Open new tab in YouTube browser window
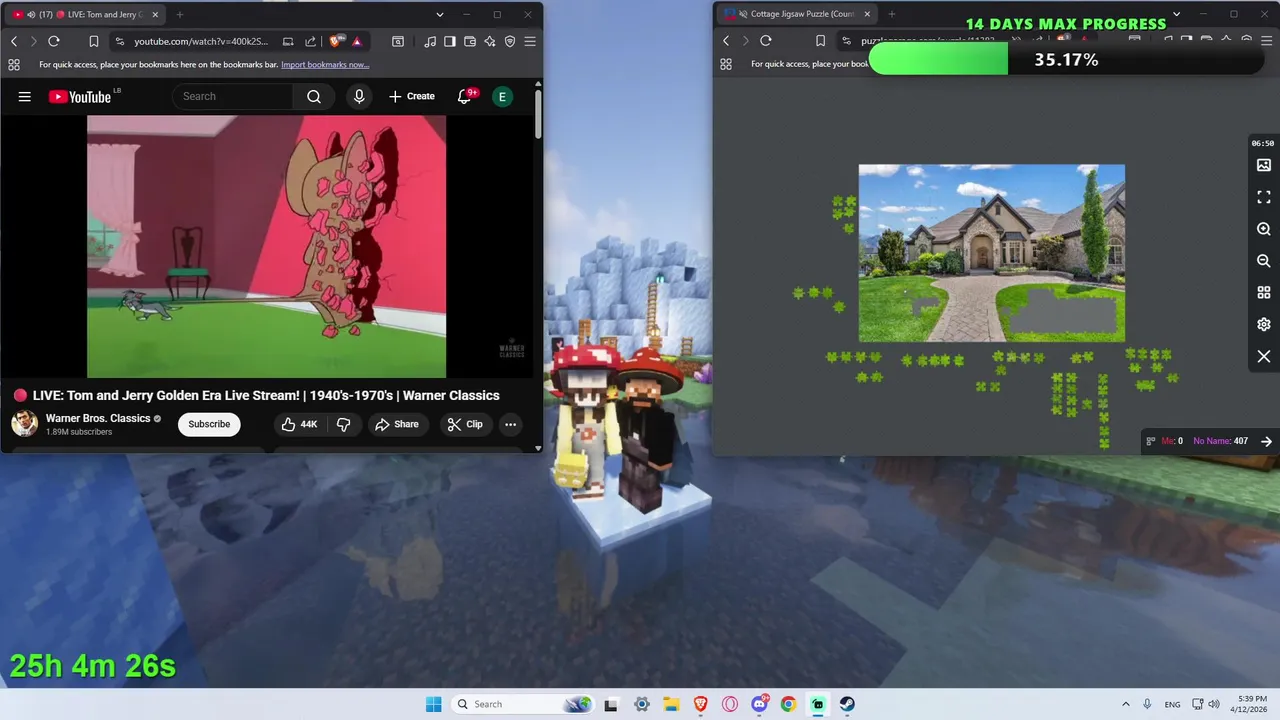Image resolution: width=1280 pixels, height=720 pixels. 180,14
